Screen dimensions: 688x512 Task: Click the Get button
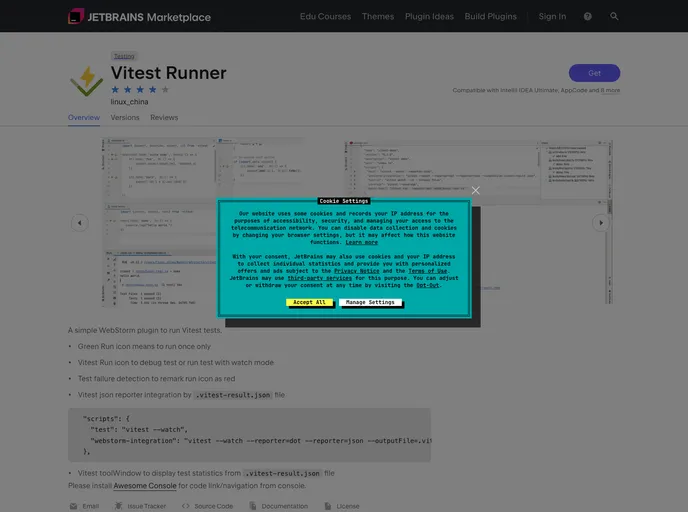point(594,73)
